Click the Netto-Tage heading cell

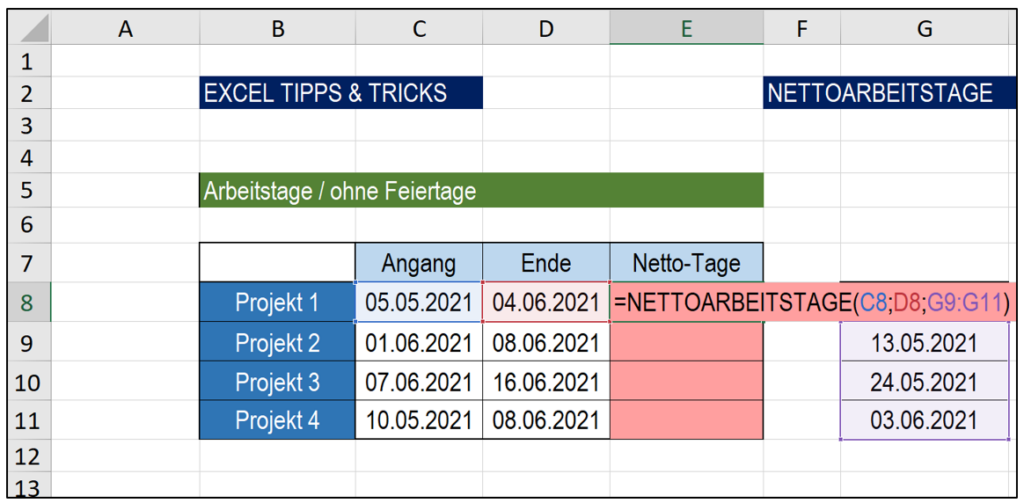coord(686,264)
